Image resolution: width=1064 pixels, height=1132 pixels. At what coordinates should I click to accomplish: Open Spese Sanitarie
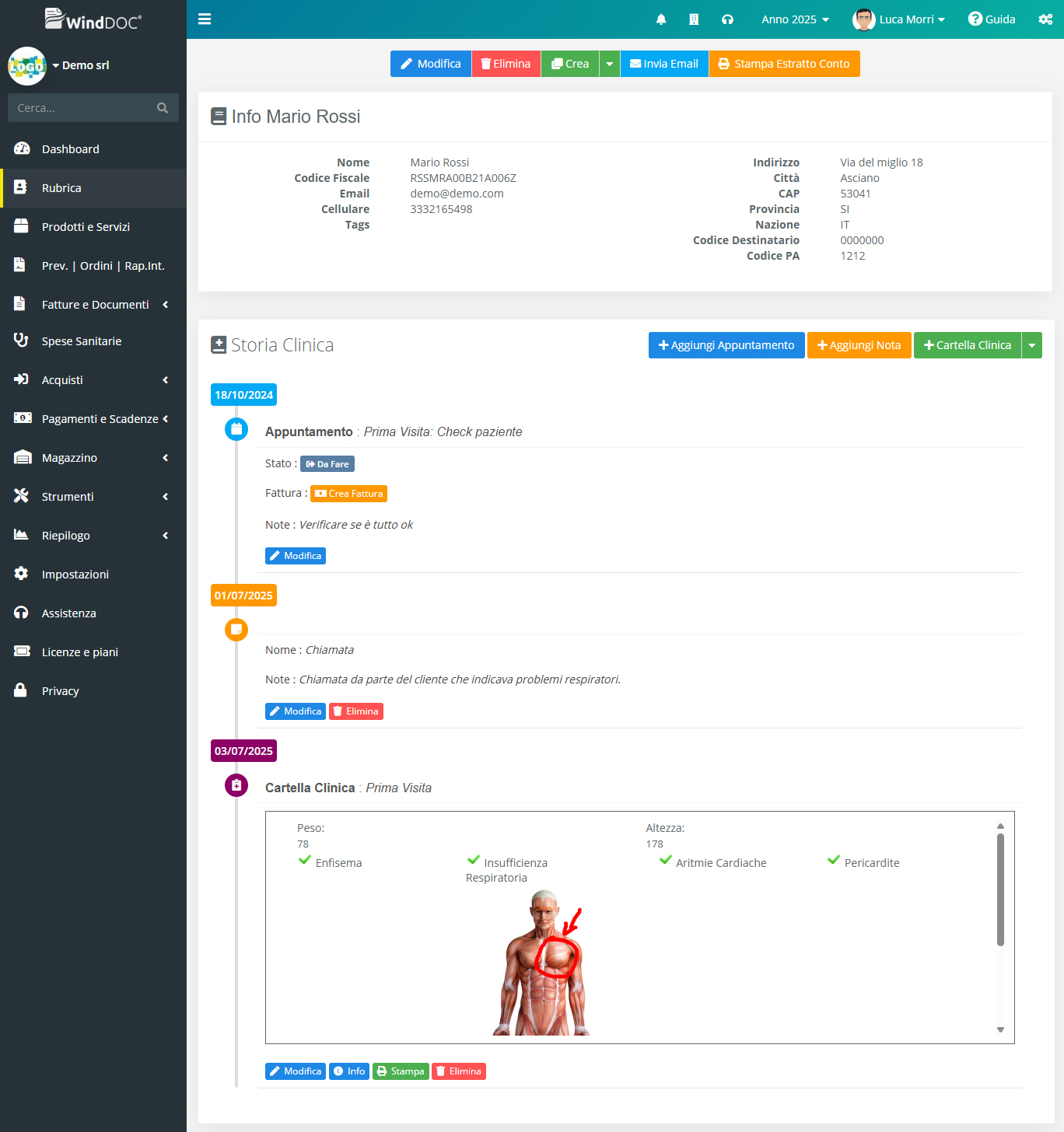click(x=93, y=341)
